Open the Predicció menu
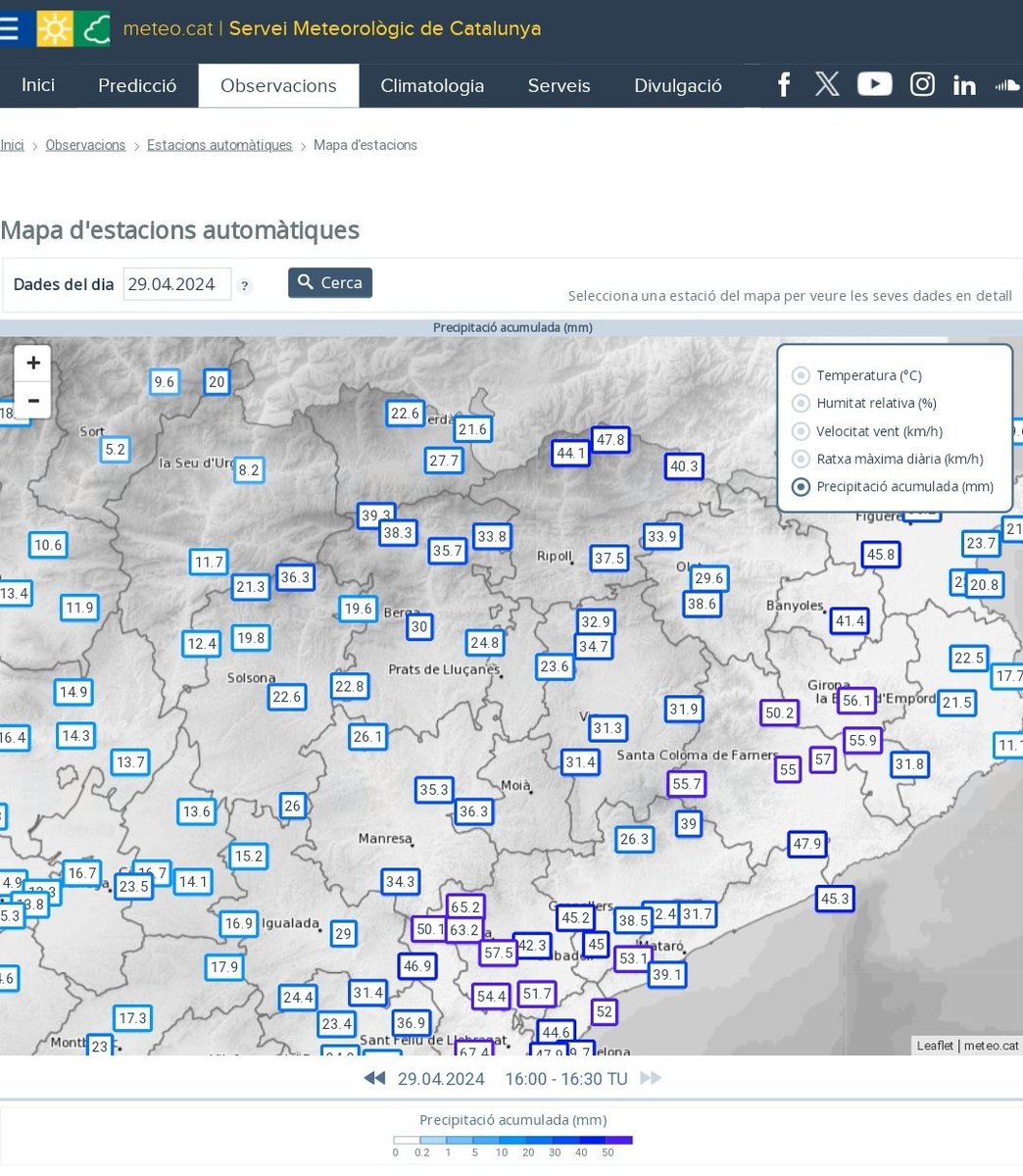 137,85
